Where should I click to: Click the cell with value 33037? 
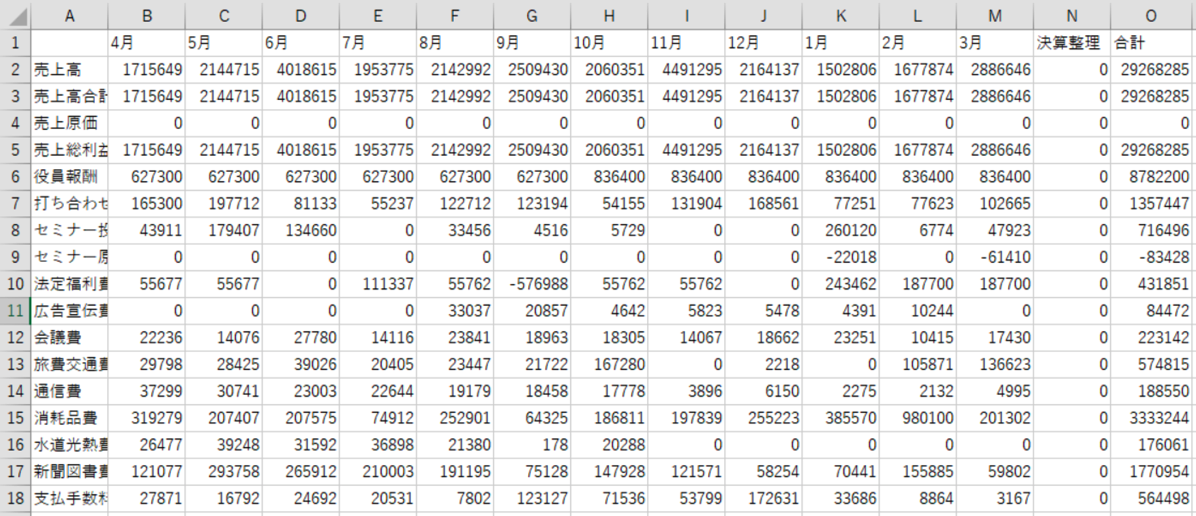click(x=455, y=311)
